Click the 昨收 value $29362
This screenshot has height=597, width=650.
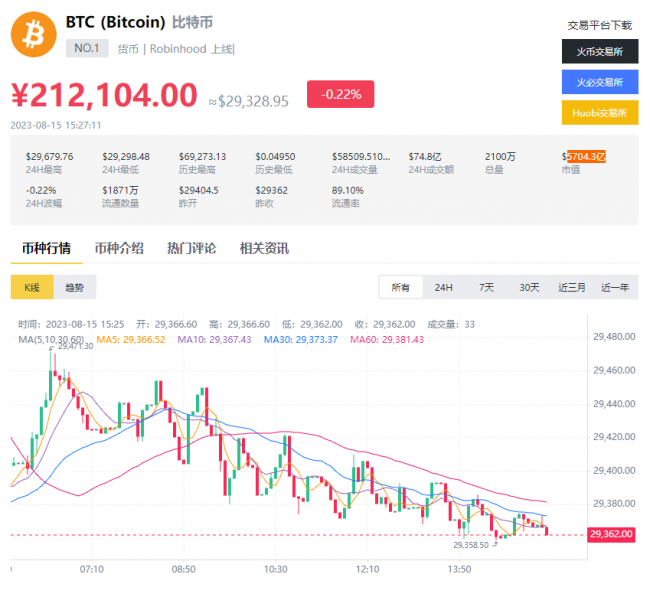point(272,190)
